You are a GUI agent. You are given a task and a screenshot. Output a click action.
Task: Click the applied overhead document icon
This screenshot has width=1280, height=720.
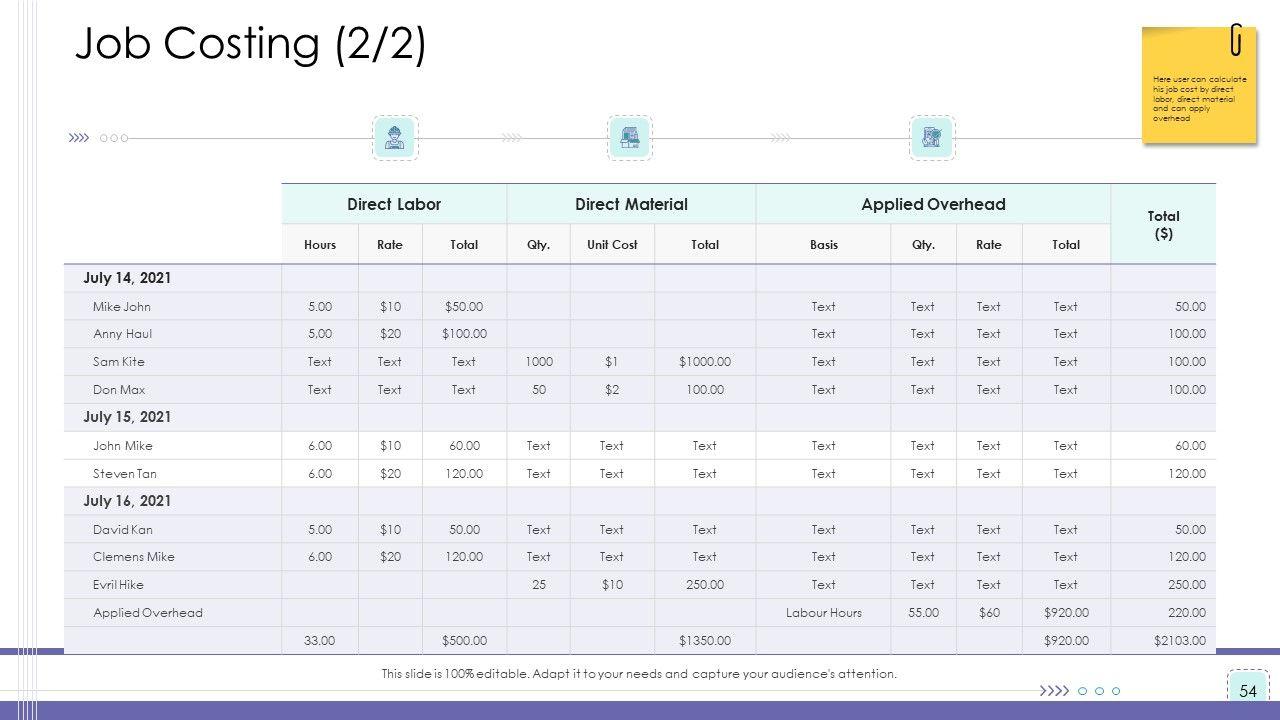[932, 138]
